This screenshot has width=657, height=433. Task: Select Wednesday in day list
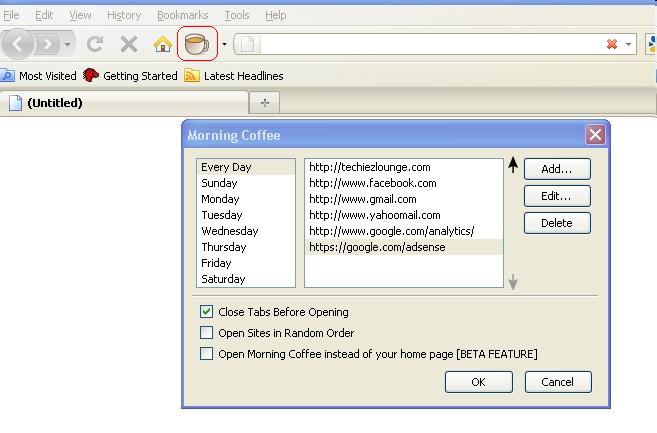click(x=246, y=231)
